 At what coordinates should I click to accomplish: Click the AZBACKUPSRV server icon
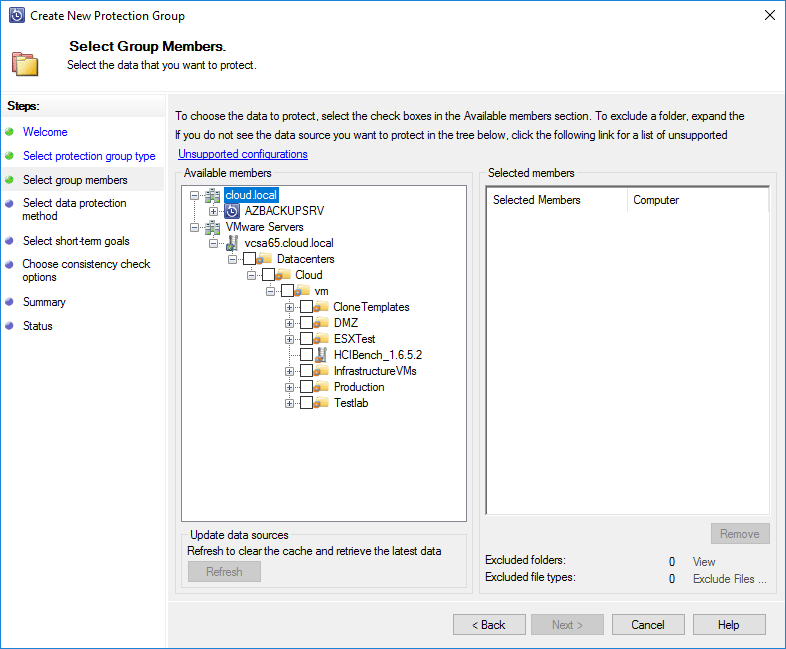point(232,211)
